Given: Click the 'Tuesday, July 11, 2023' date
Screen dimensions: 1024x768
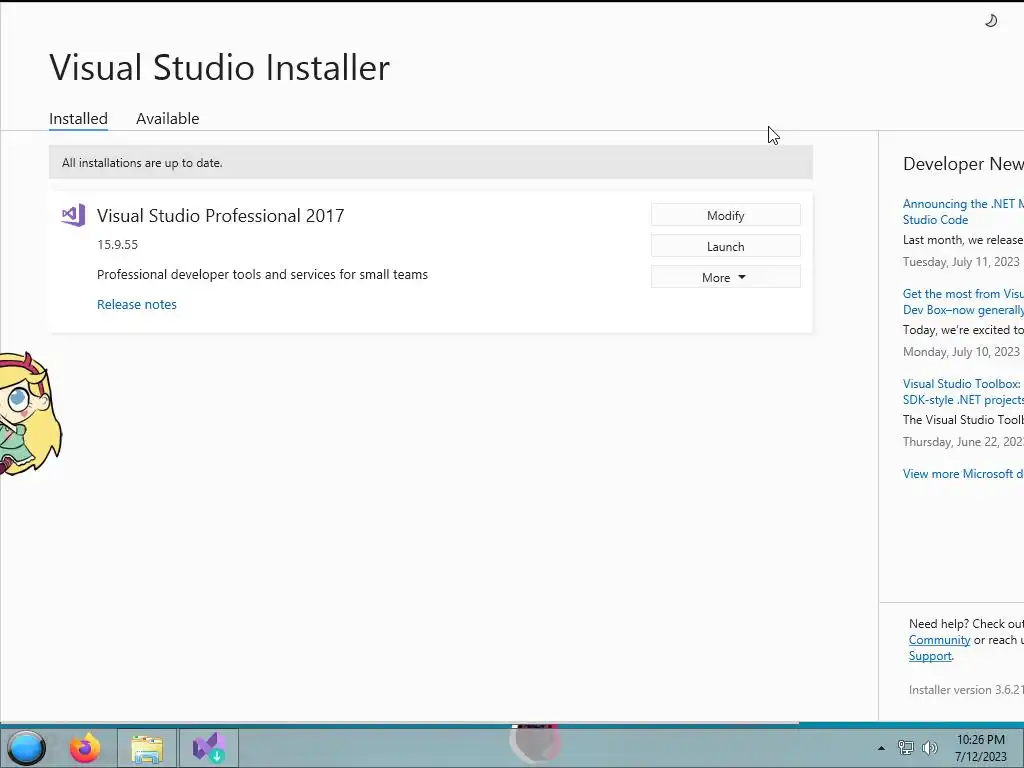Looking at the screenshot, I should 961,262.
